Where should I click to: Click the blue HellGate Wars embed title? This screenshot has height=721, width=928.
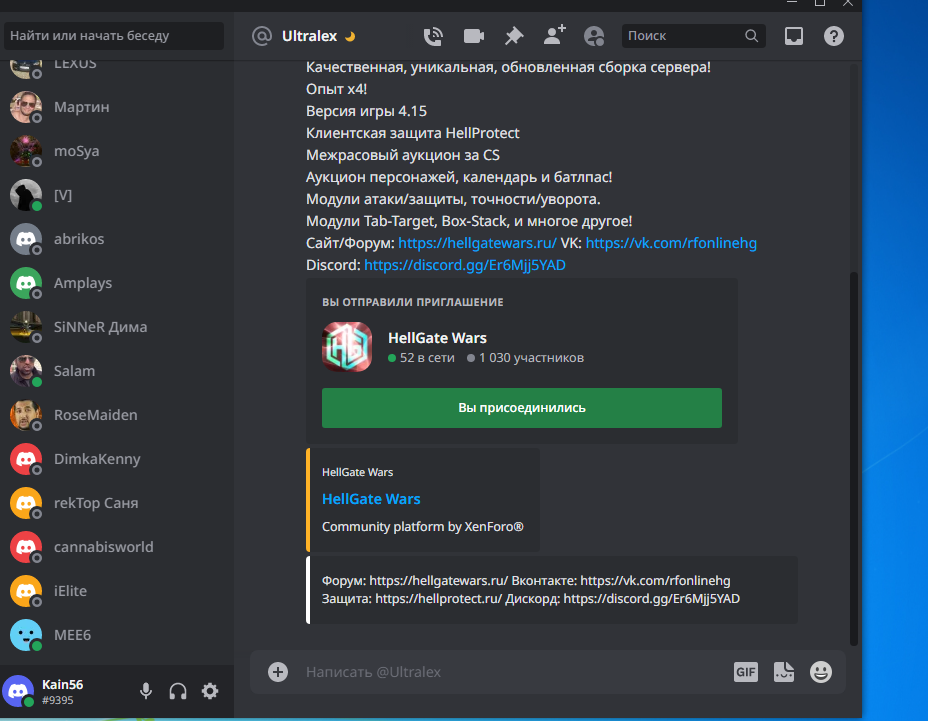(x=371, y=499)
